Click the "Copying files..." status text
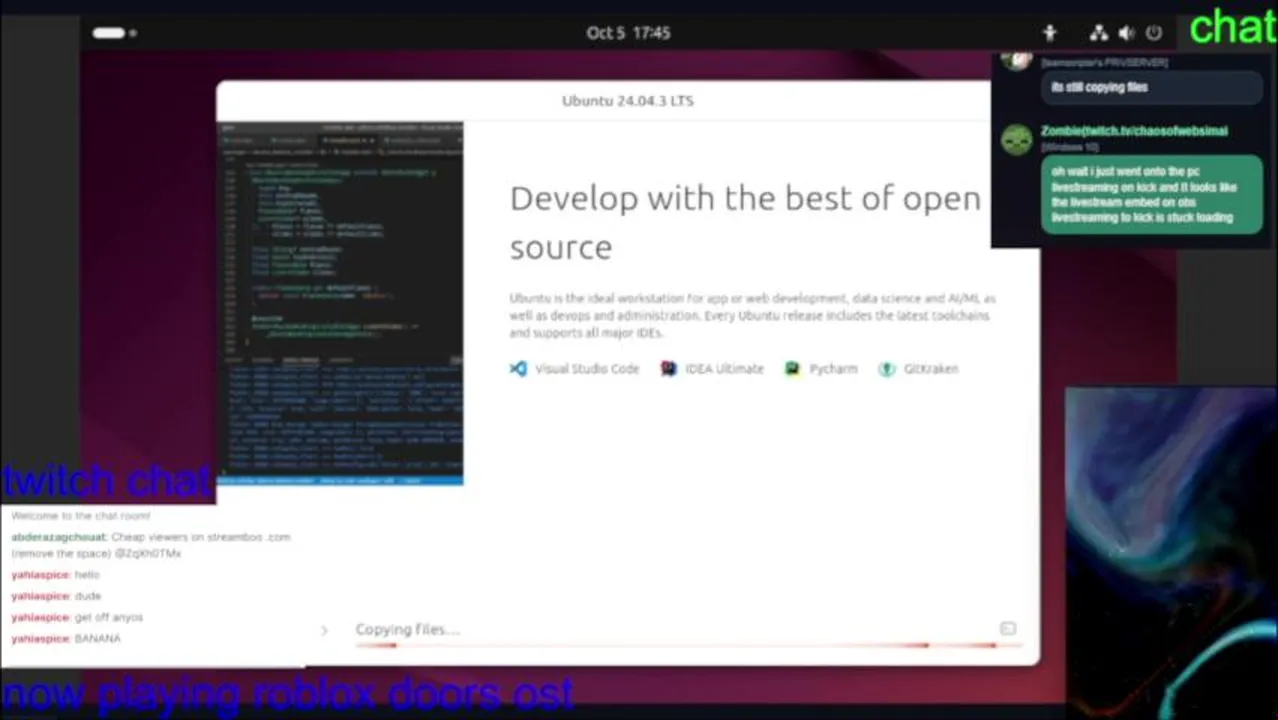 407,629
